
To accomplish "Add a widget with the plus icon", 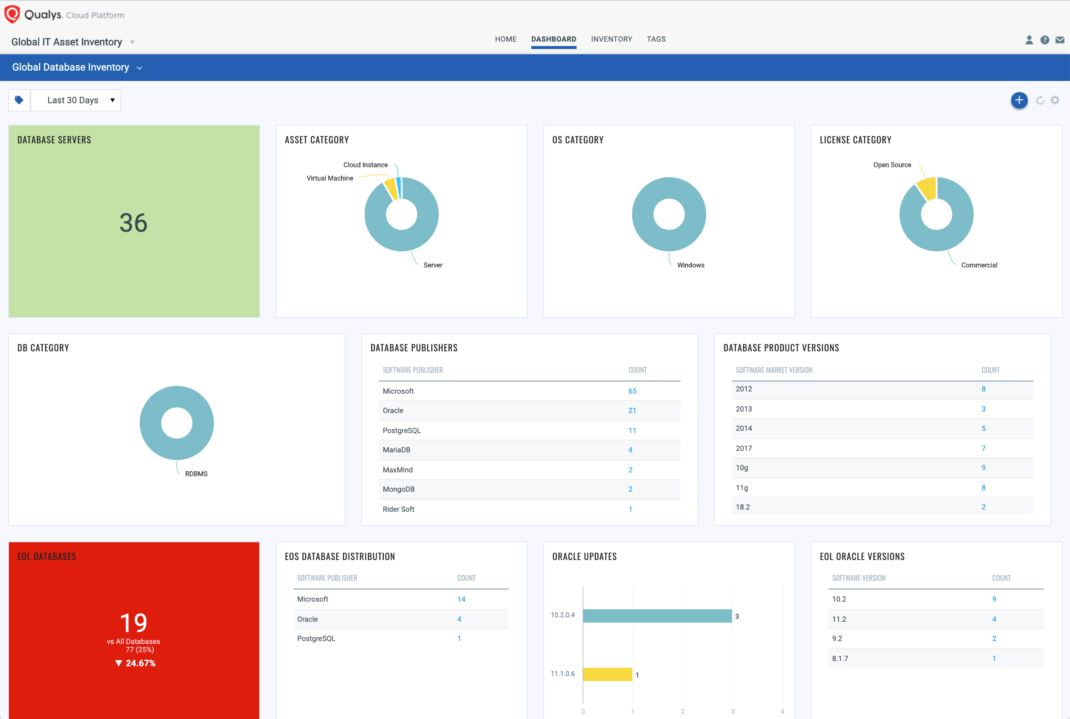I will coord(1019,100).
